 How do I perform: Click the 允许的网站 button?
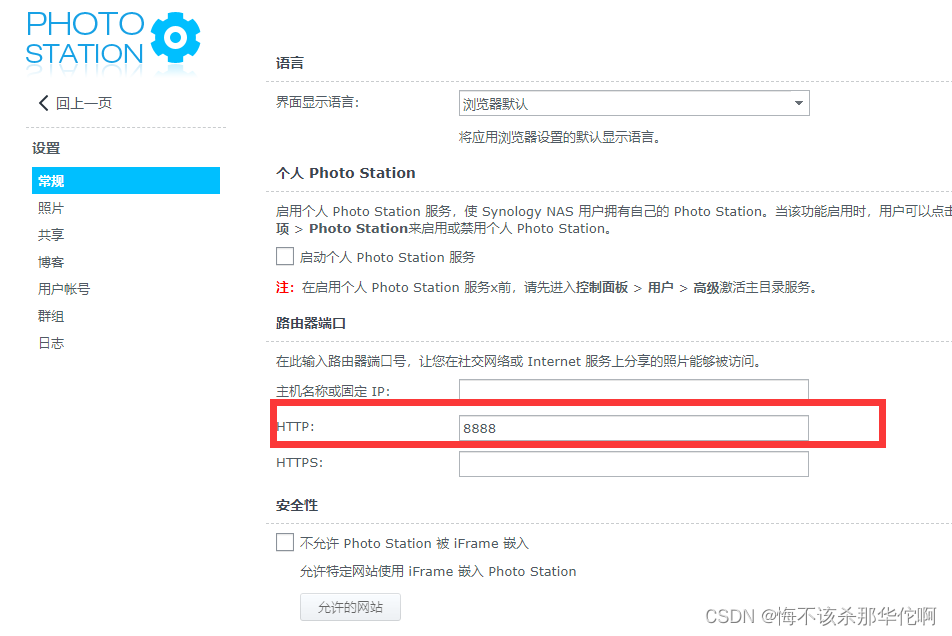coord(350,607)
